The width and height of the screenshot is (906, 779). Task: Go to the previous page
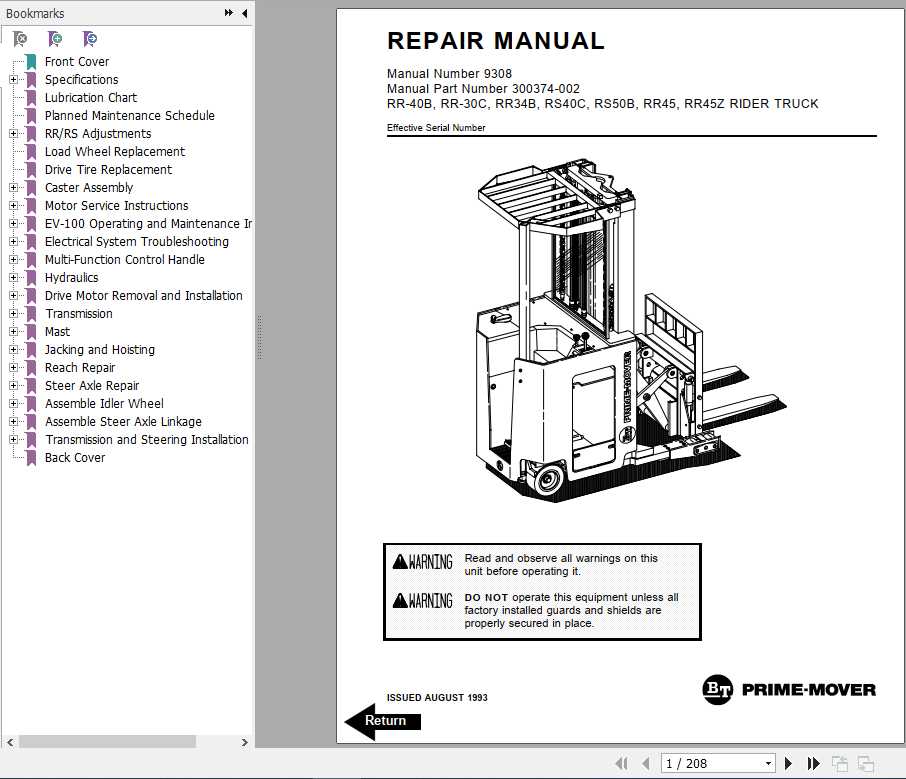(646, 763)
